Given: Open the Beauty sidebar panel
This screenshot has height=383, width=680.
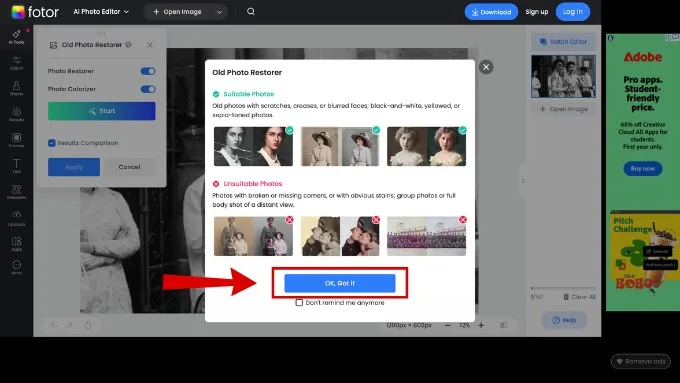Looking at the screenshot, I should [16, 115].
